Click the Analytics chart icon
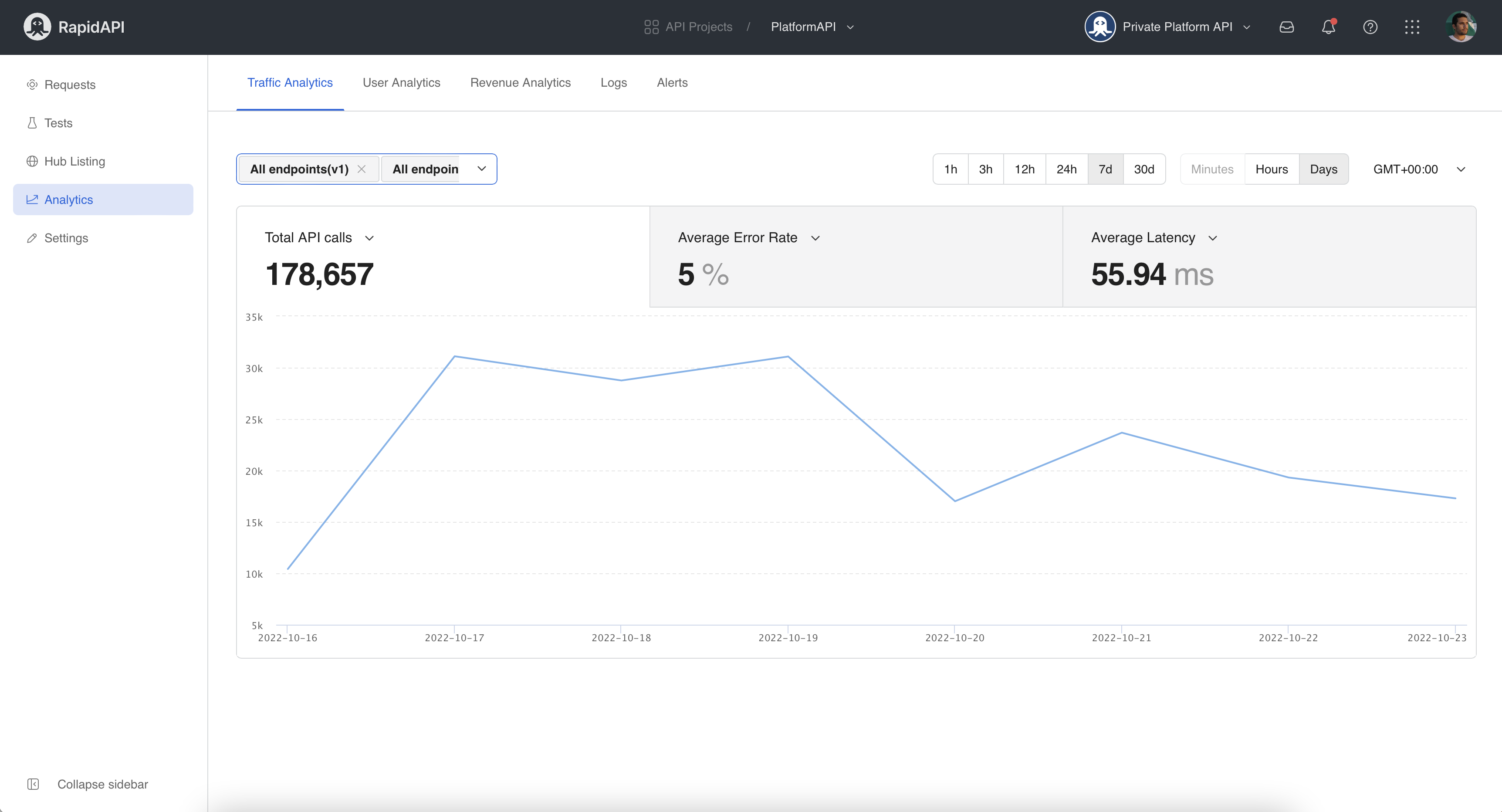 [32, 200]
